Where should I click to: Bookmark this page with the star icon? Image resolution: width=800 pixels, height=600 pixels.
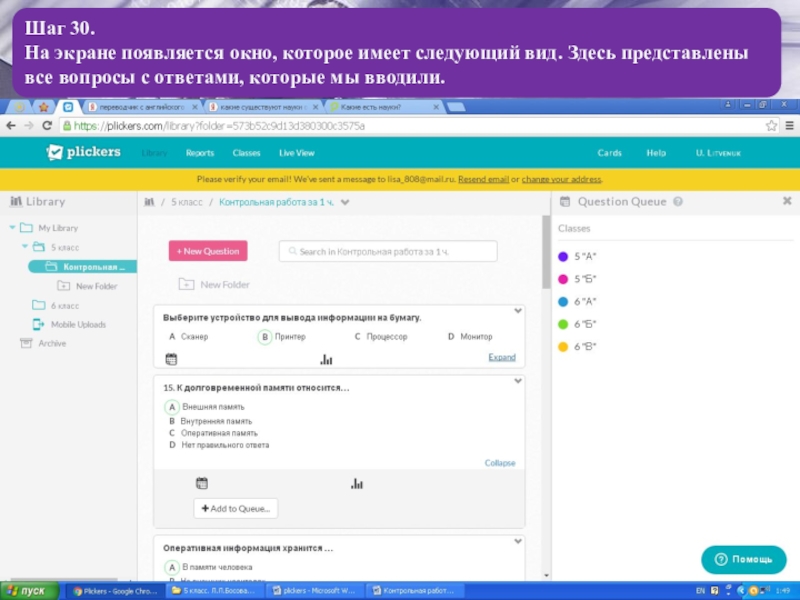tap(771, 126)
